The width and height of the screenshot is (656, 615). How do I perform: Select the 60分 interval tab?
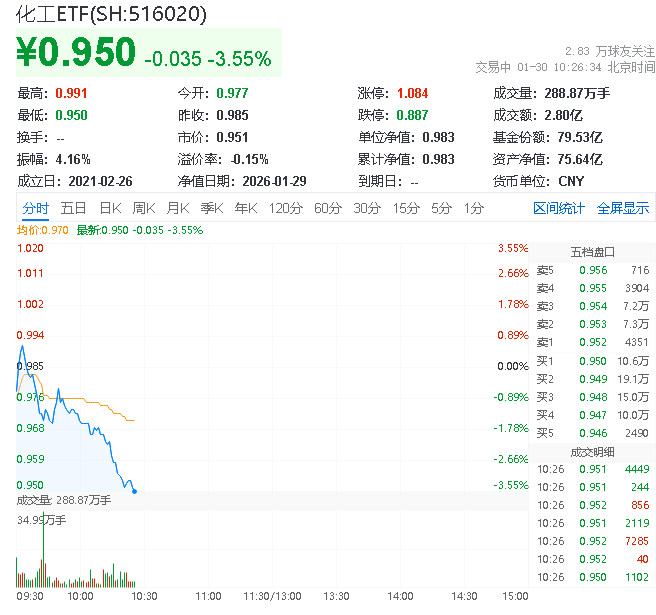[328, 208]
